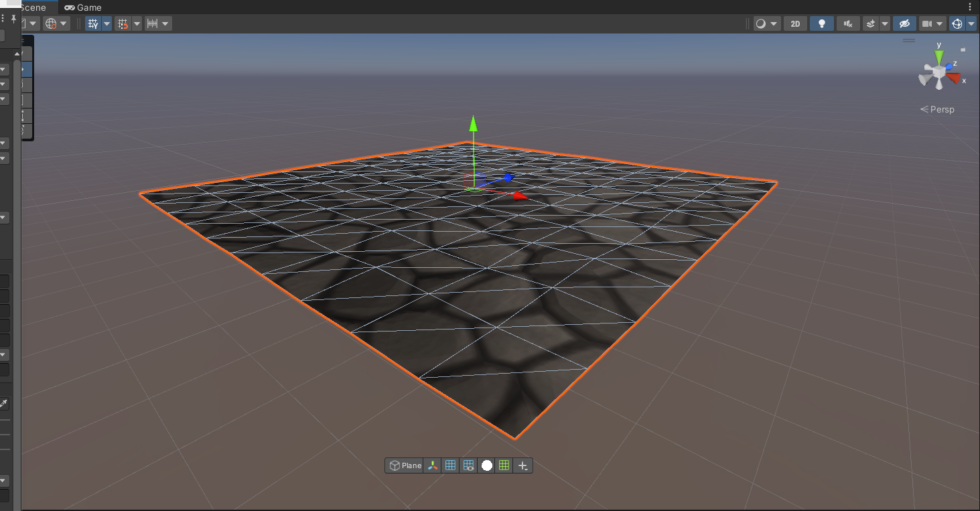Click the blue Z axis cone on orientation gizmo
This screenshot has width=980, height=511.
click(x=949, y=66)
